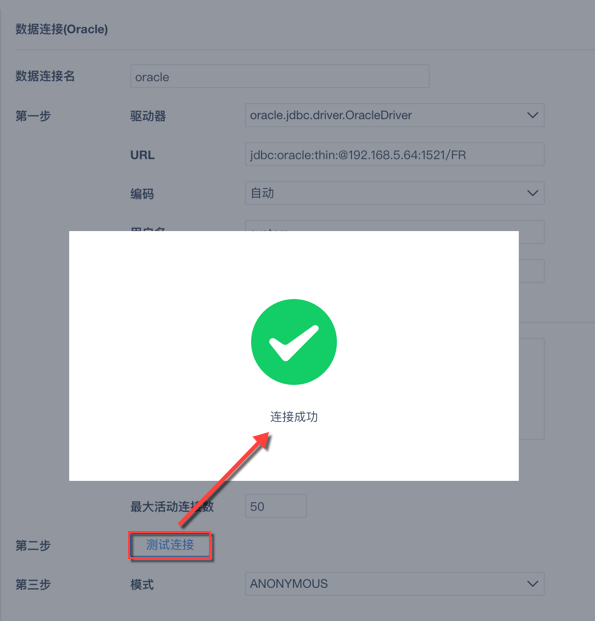The width and height of the screenshot is (595, 621).
Task: Click the 第三步 step label
Action: pyautogui.click(x=33, y=585)
